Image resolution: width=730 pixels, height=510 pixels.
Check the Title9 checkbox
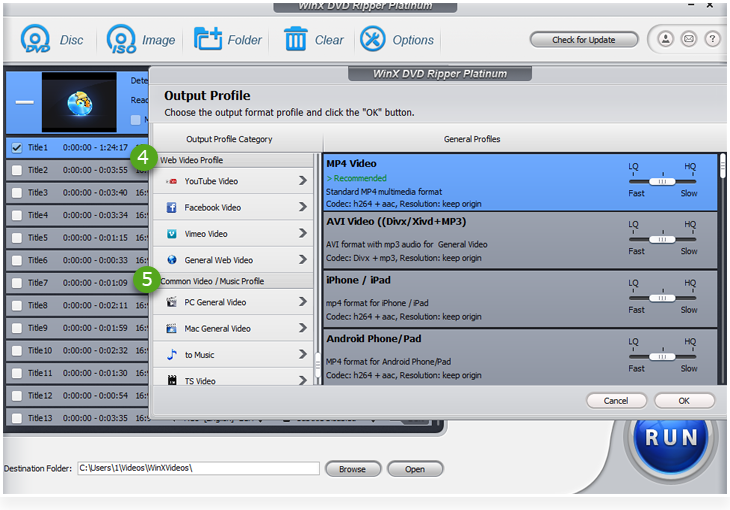(x=17, y=328)
